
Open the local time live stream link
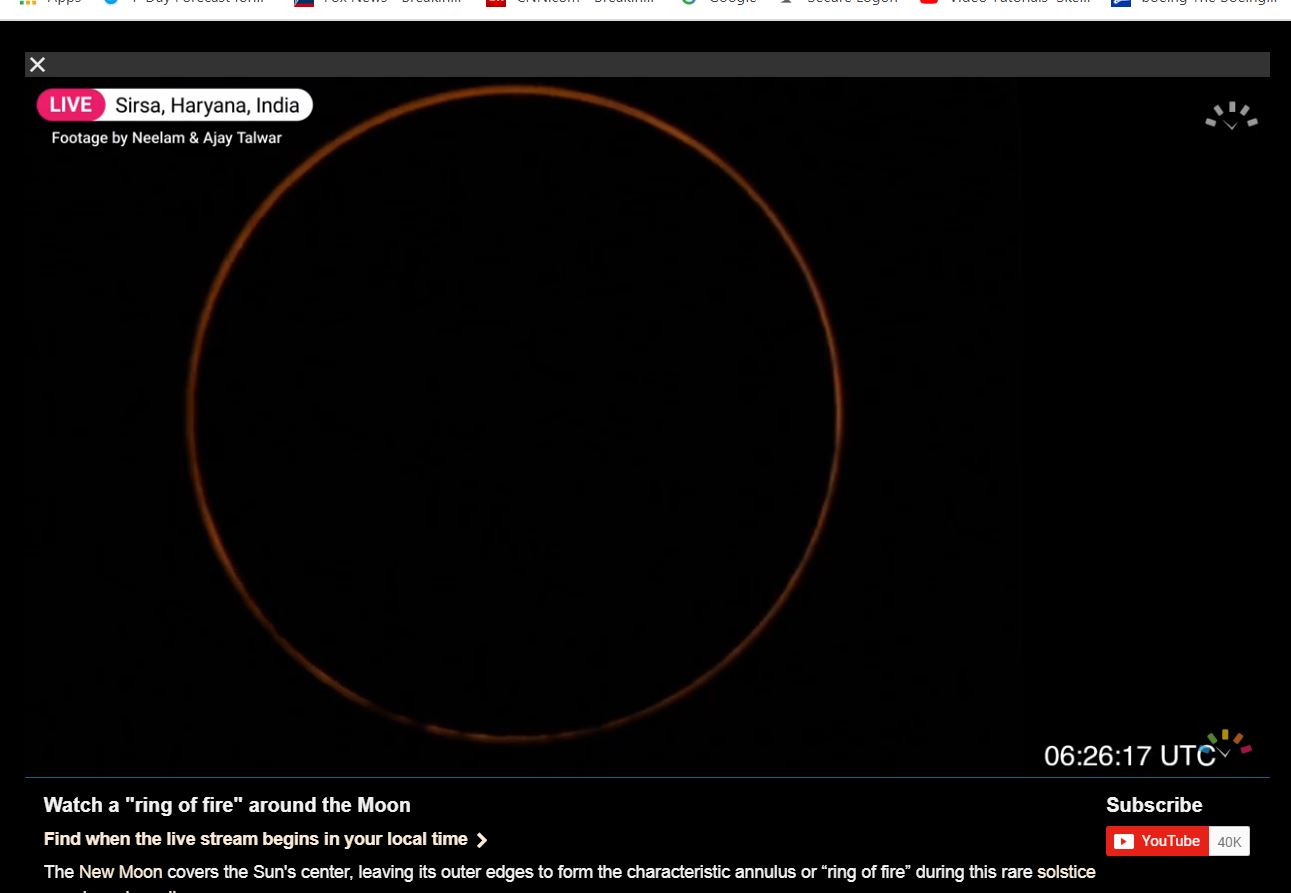click(256, 839)
